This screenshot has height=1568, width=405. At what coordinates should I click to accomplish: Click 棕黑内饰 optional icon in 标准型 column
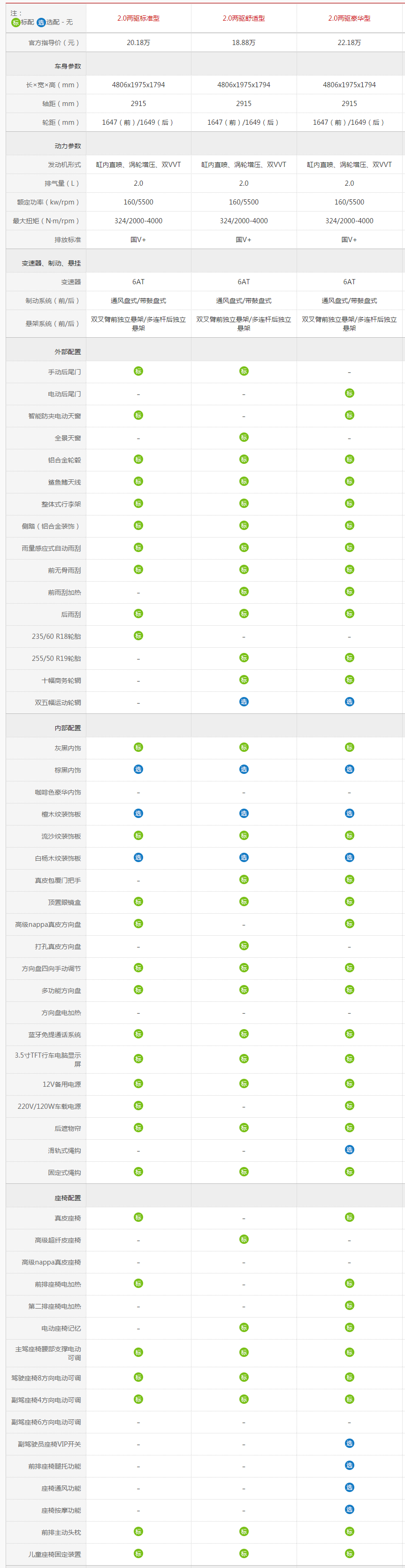(x=138, y=769)
